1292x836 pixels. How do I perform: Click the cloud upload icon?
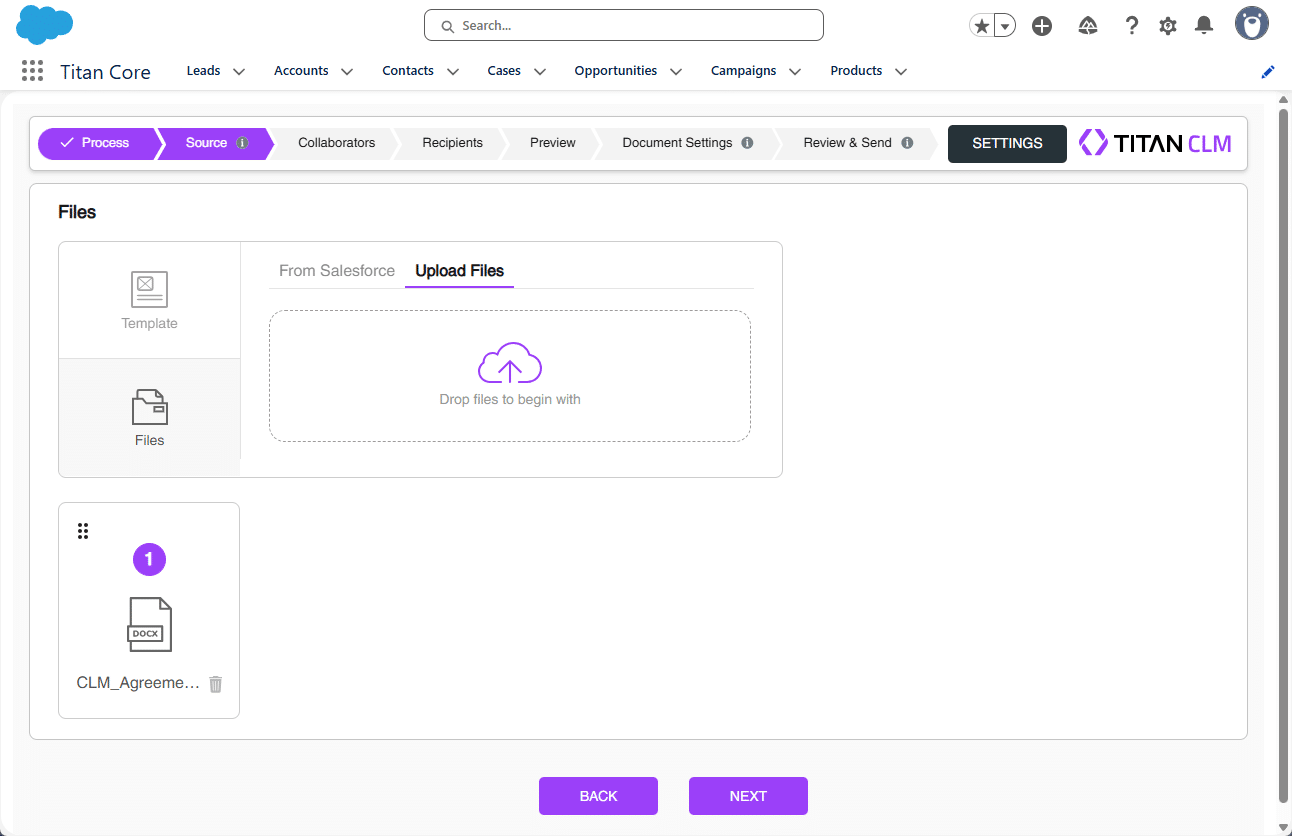click(510, 363)
